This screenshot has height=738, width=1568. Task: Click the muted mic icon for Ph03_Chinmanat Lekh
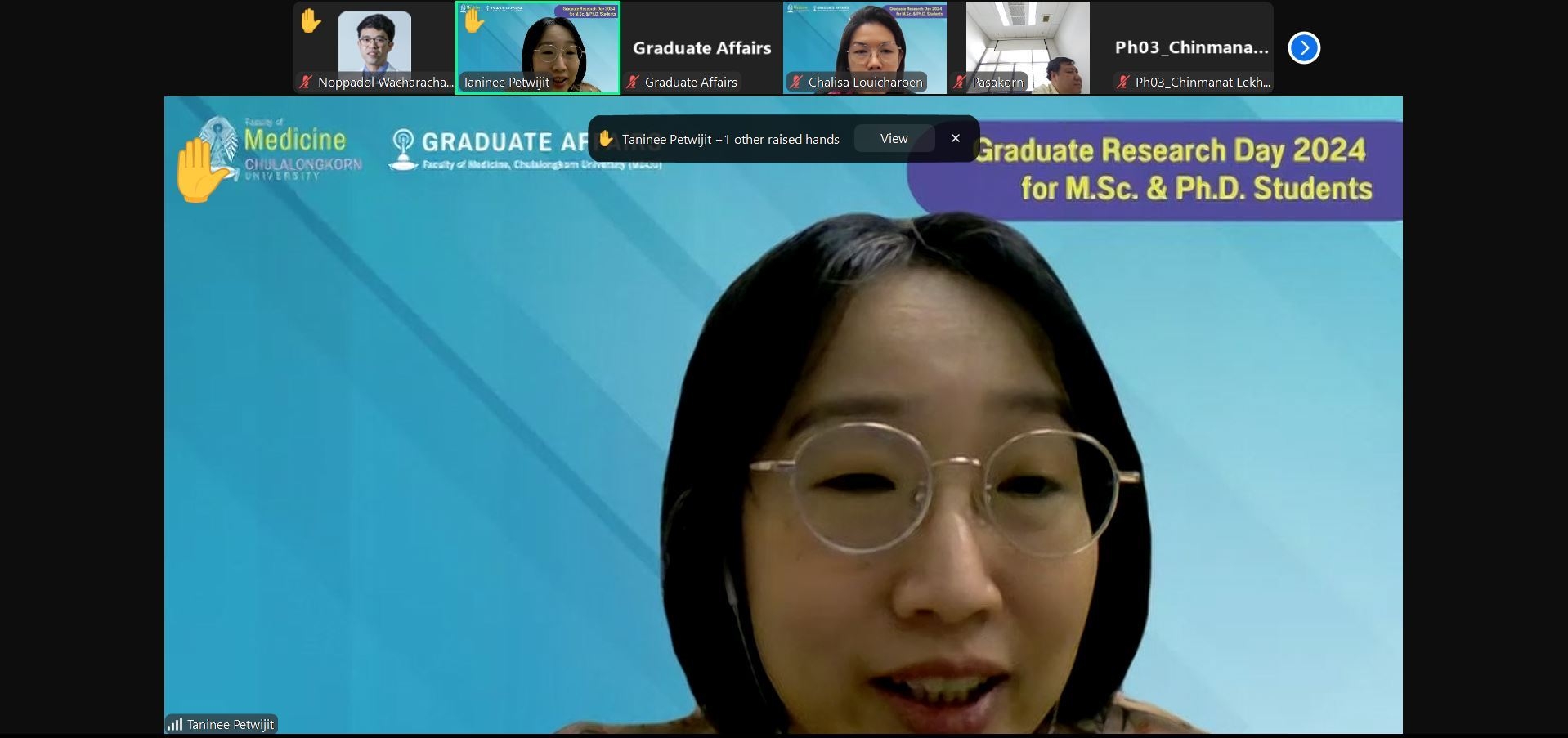pos(1123,82)
